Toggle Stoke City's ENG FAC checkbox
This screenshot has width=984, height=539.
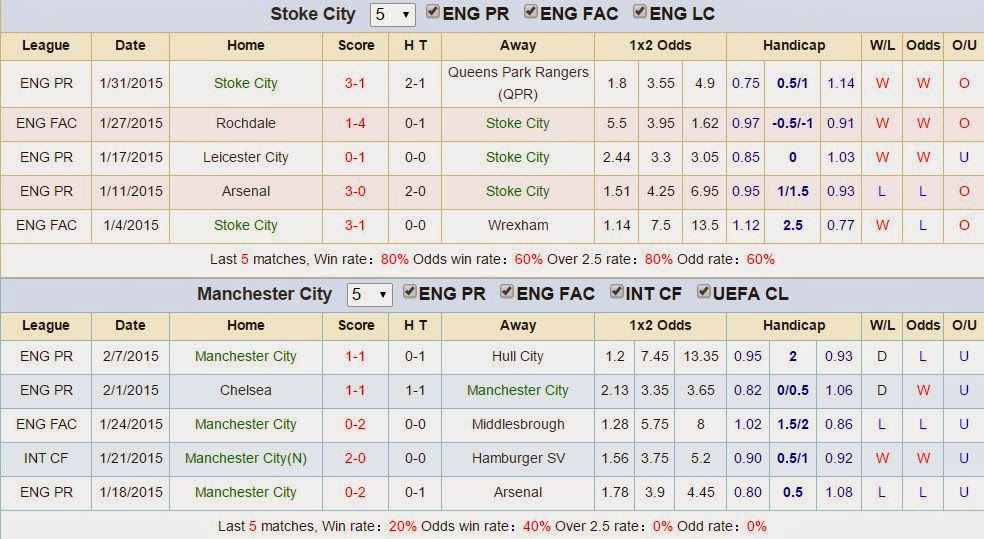pyautogui.click(x=531, y=11)
